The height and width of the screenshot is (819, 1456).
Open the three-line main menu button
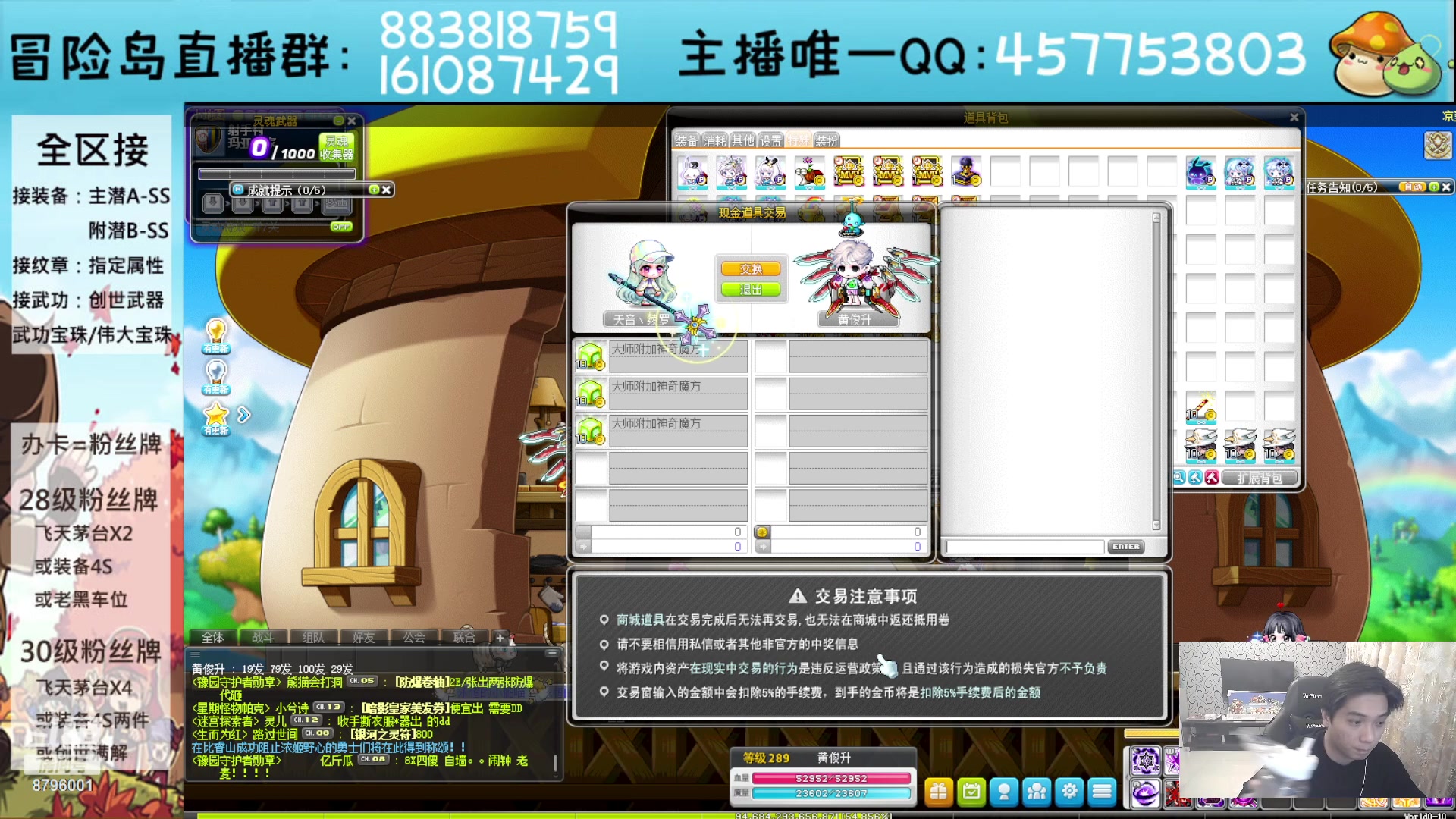(x=1102, y=792)
